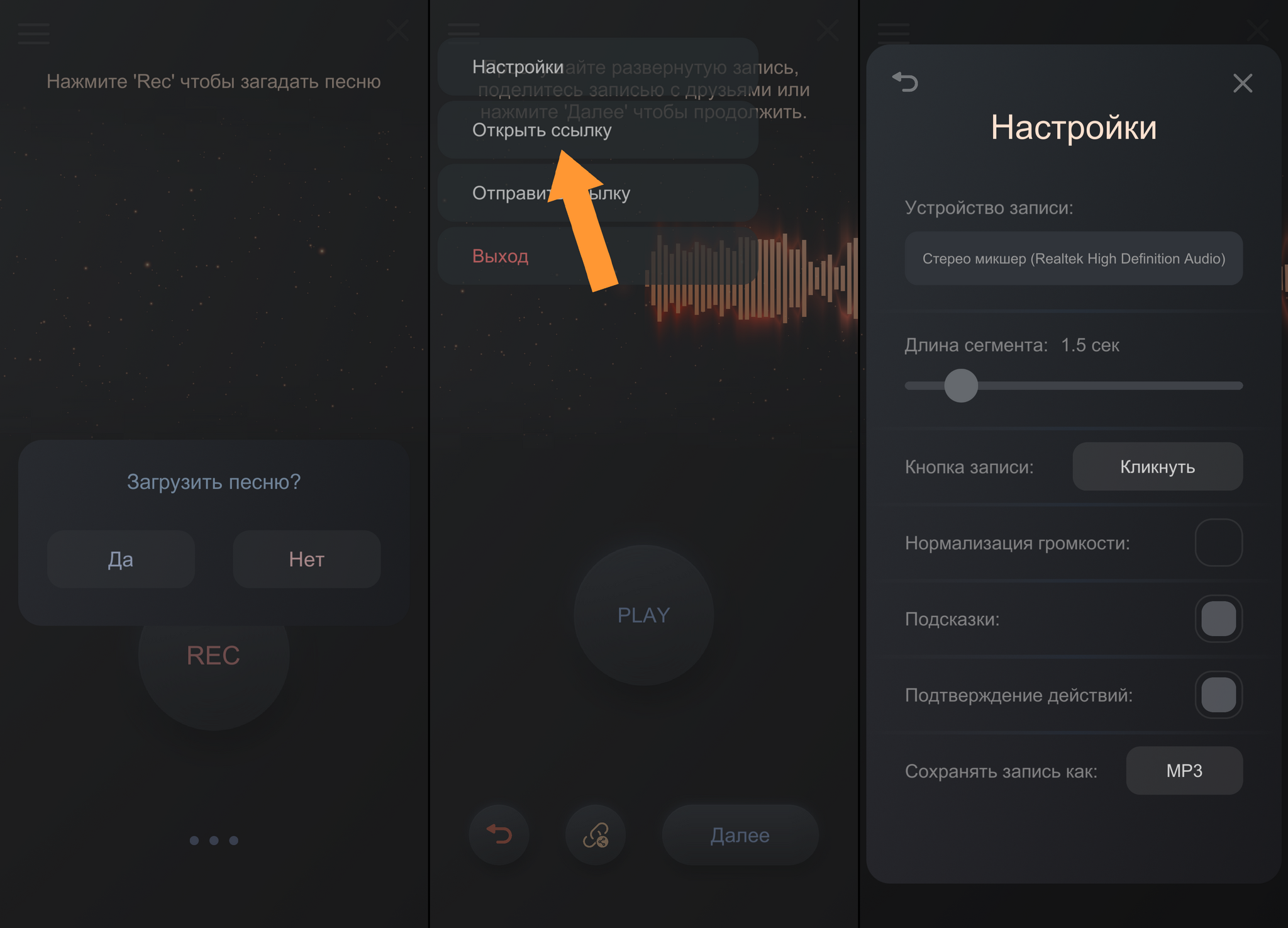1288x928 pixels.
Task: Select Стерео микшер recording device
Action: [1075, 259]
